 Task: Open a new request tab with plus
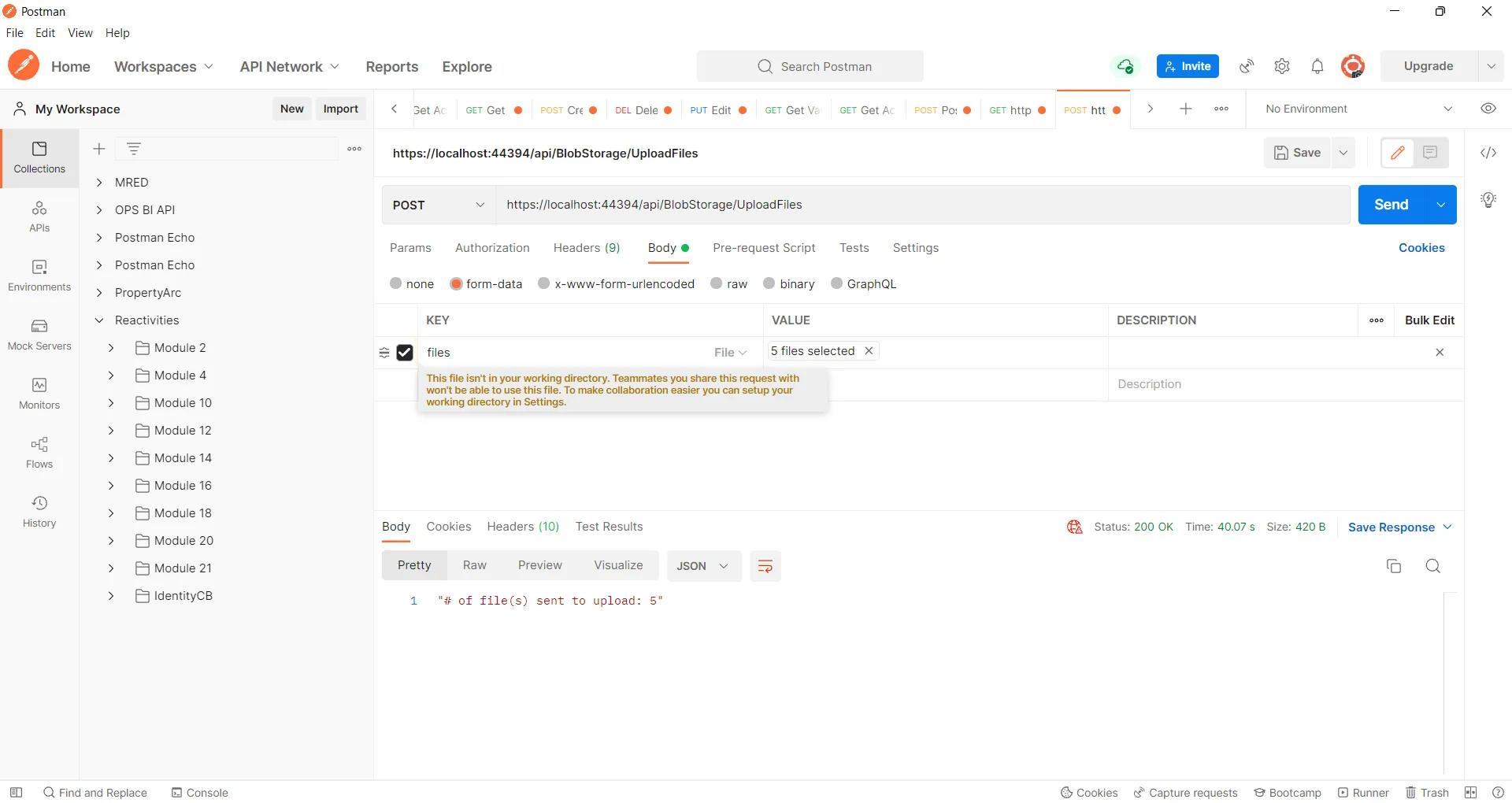1186,109
